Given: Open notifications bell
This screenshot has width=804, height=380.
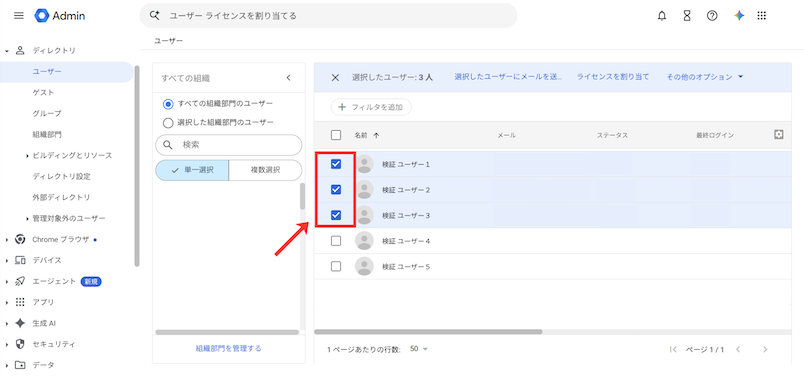Looking at the screenshot, I should click(x=662, y=16).
